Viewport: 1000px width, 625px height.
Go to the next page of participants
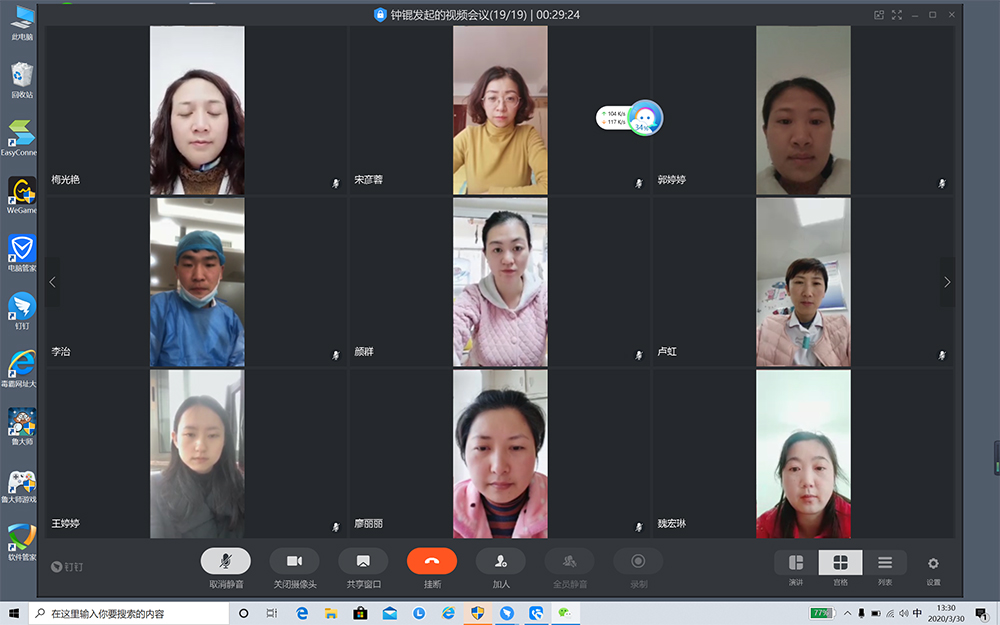[947, 282]
